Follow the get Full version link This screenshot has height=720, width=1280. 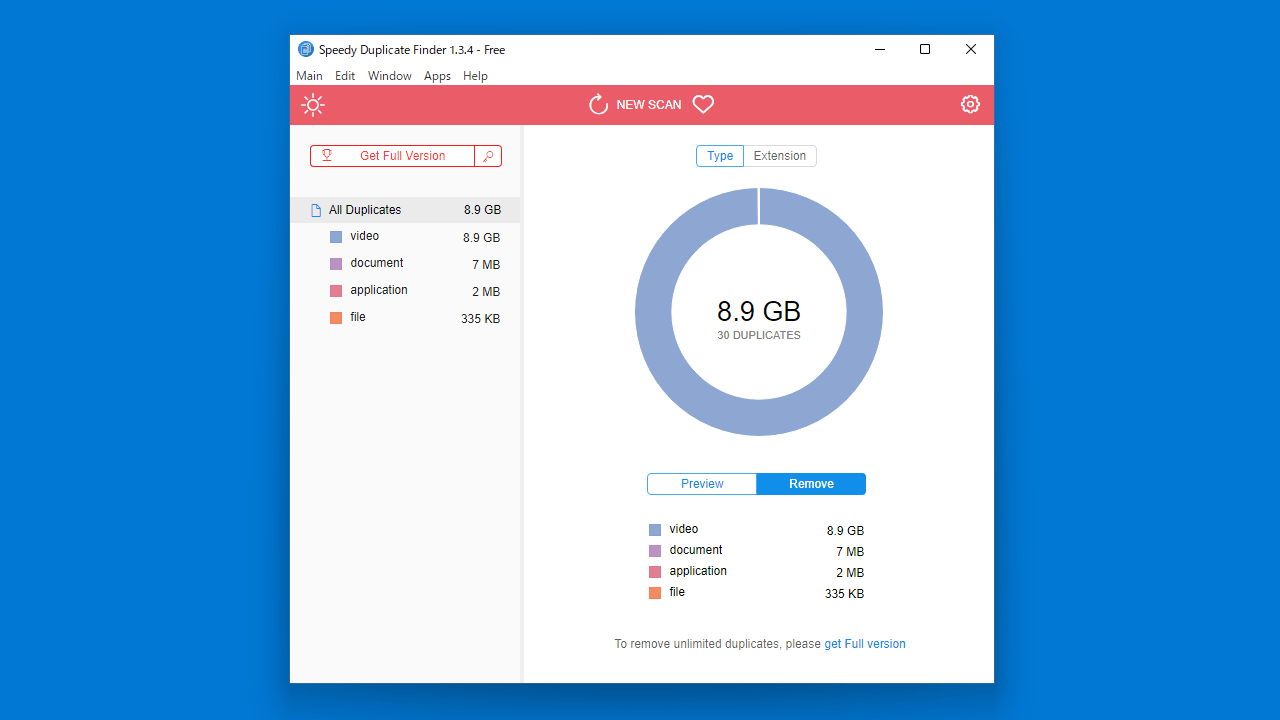[x=865, y=644]
